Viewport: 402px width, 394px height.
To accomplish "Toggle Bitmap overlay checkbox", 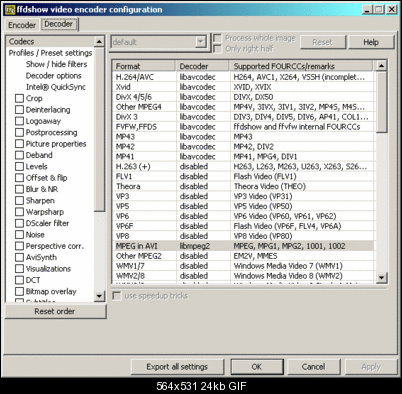I will coord(20,291).
